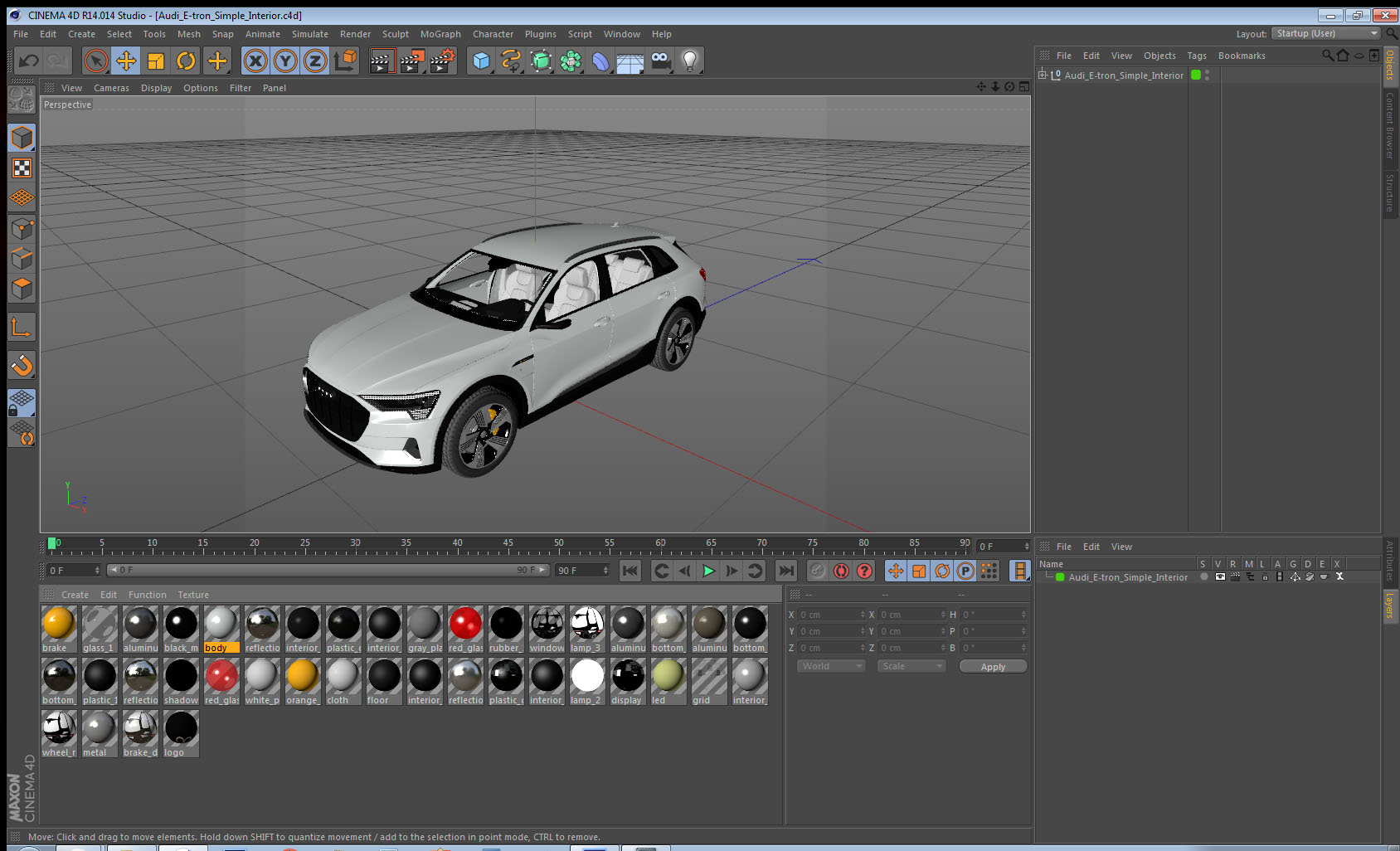Toggle X axis lock
This screenshot has height=851, width=1400.
(x=255, y=61)
